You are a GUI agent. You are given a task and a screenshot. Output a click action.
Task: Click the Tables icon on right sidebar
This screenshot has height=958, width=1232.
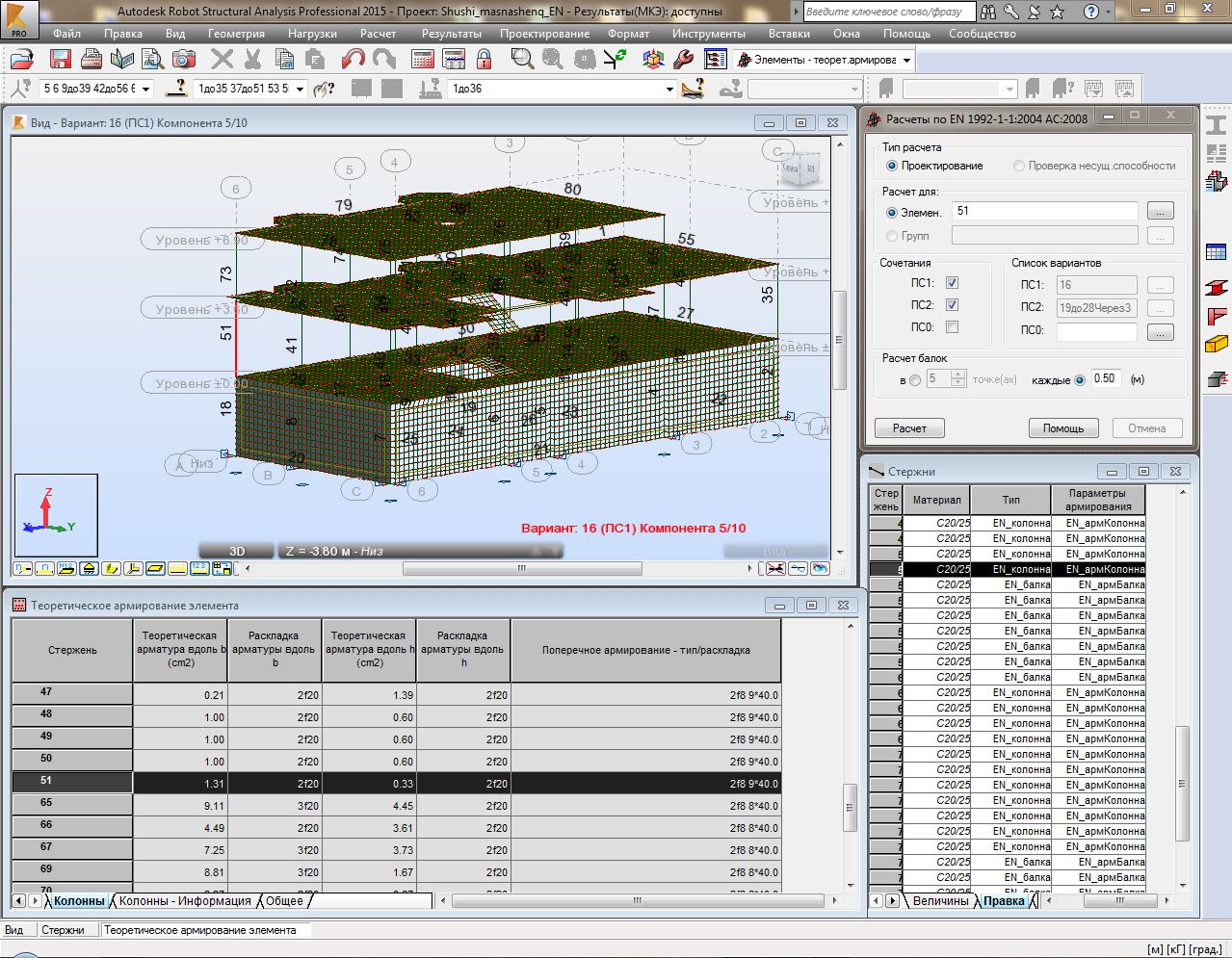1215,250
